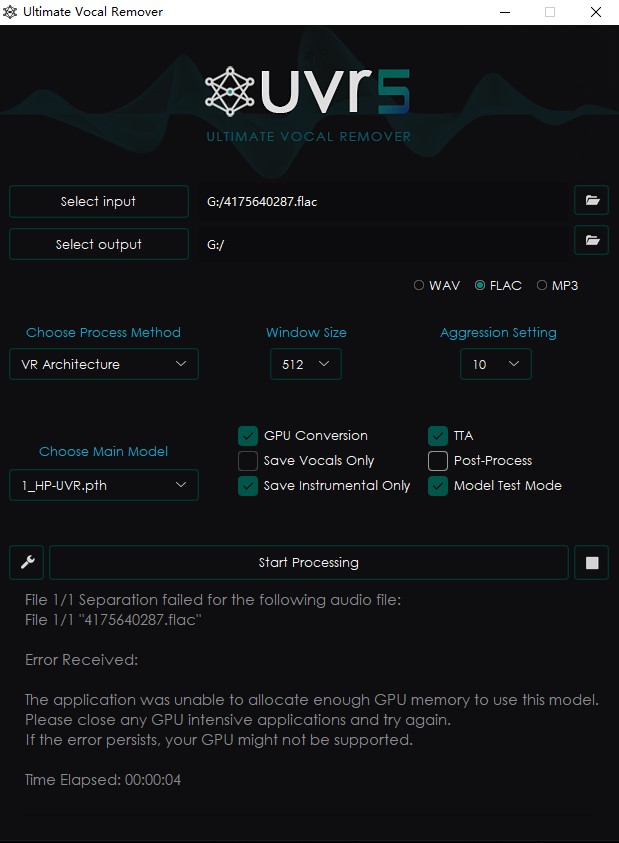Select the MP3 output format

point(540,285)
